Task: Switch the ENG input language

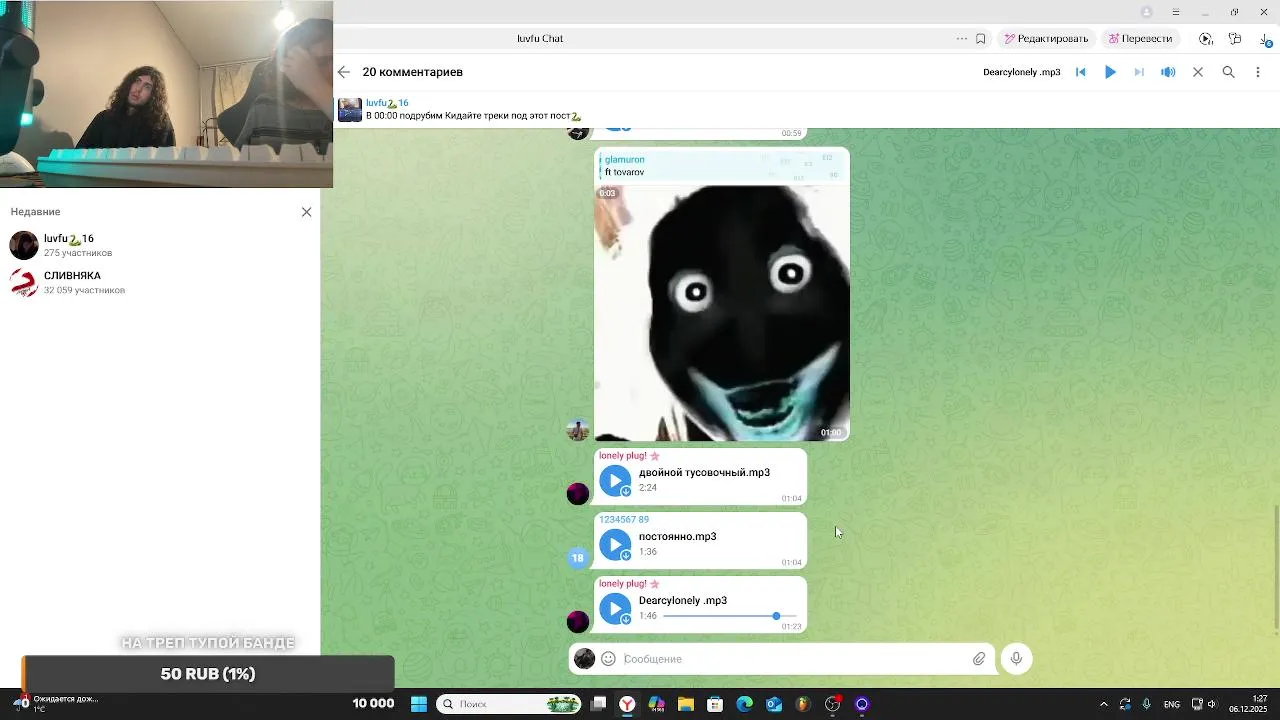Action: pos(1172,704)
